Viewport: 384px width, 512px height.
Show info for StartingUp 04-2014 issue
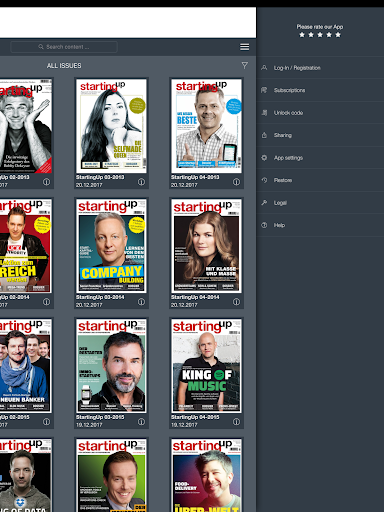pos(236,302)
